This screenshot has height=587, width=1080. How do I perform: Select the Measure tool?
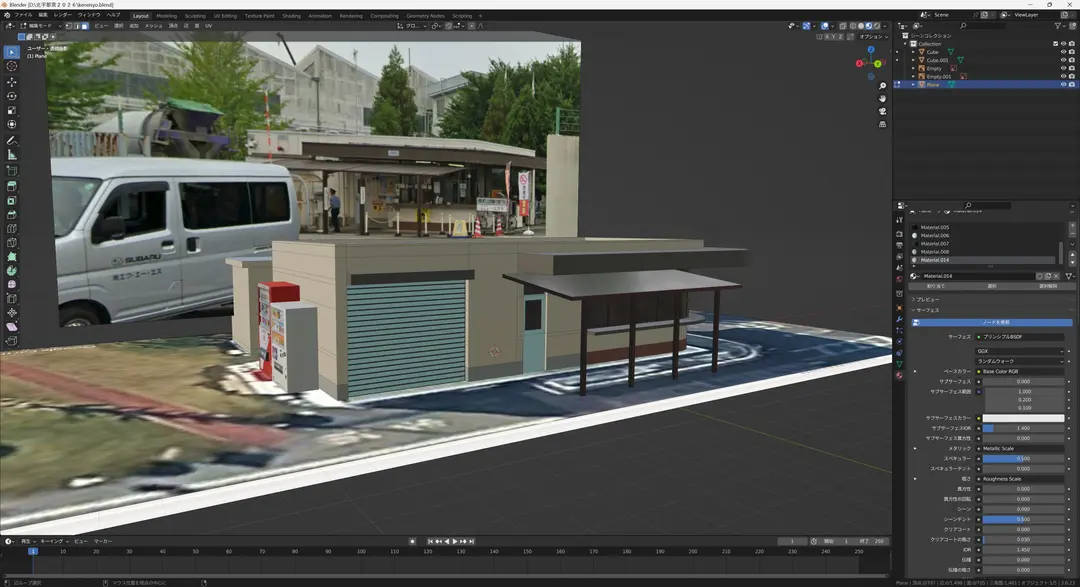(x=12, y=155)
